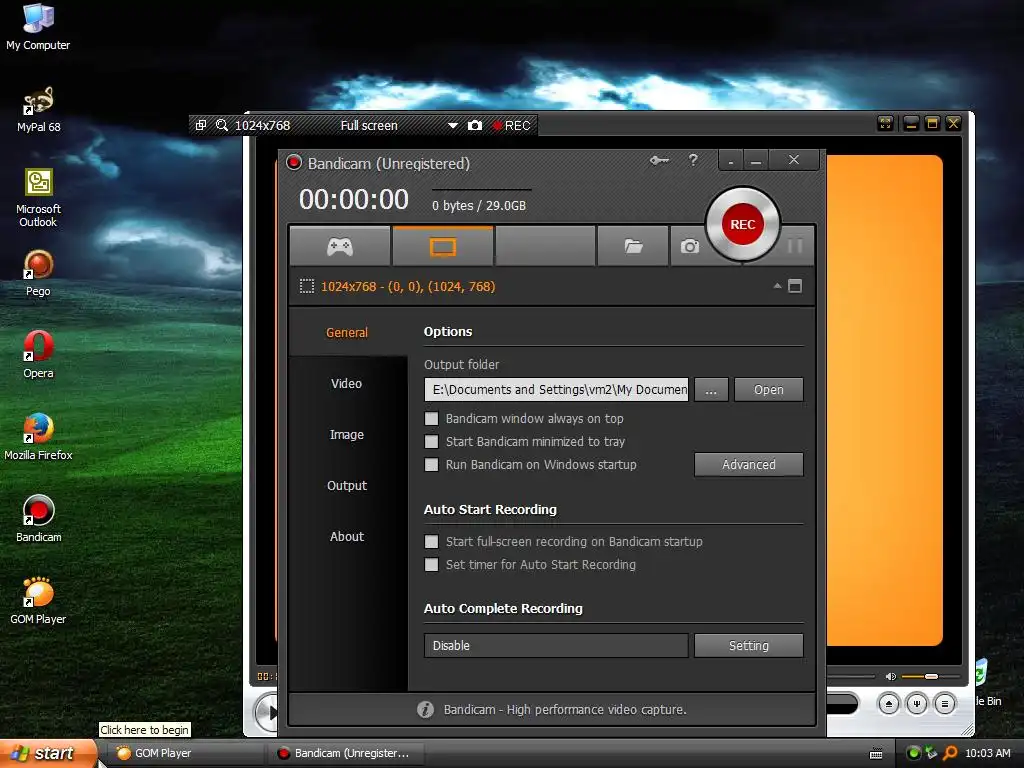The width and height of the screenshot is (1024, 768).
Task: Click REC on the floating capture bar
Action: (512, 125)
